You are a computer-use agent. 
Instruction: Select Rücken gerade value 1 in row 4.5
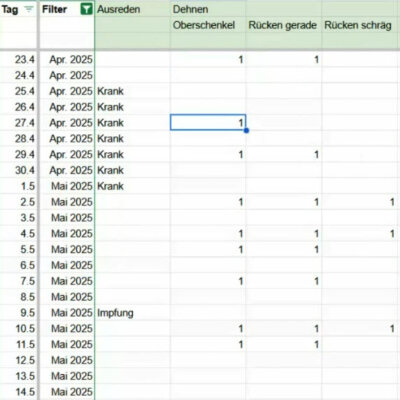tap(284, 234)
